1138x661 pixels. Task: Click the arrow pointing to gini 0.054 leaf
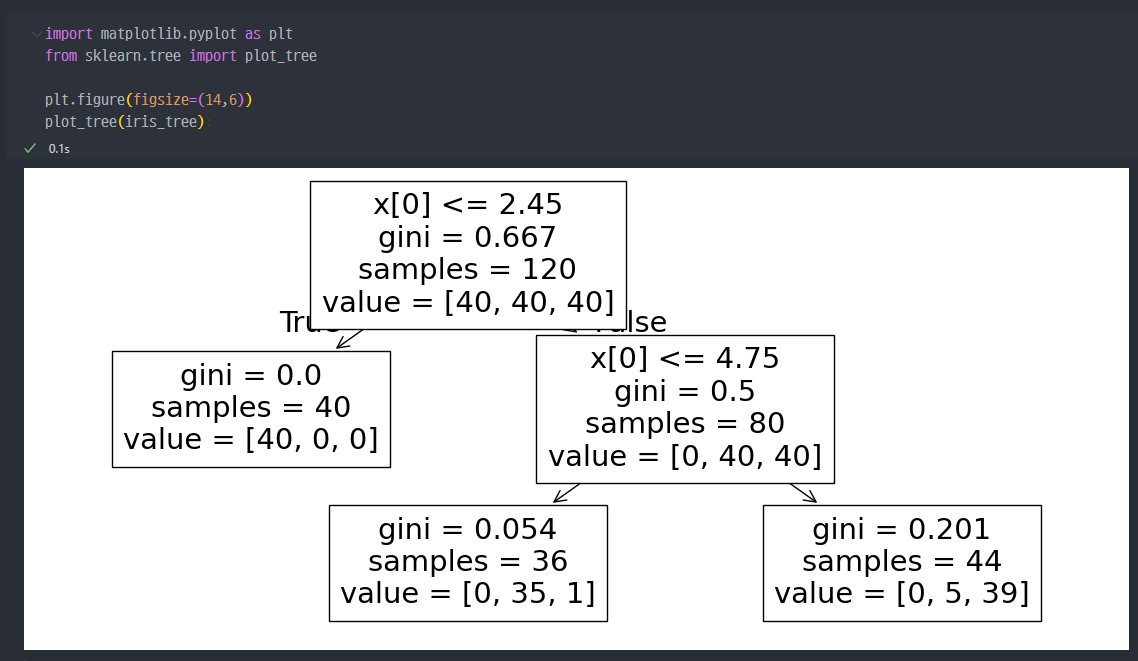pos(566,493)
